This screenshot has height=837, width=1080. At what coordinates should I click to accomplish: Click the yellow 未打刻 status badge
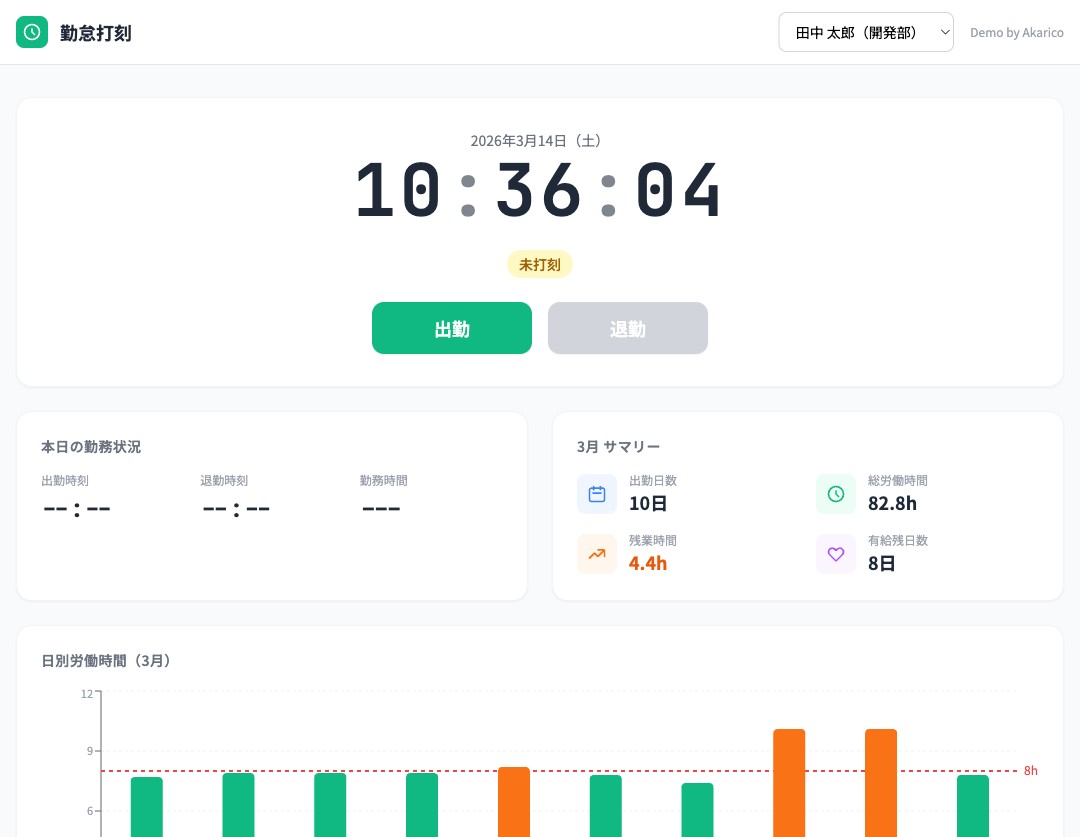(x=540, y=264)
